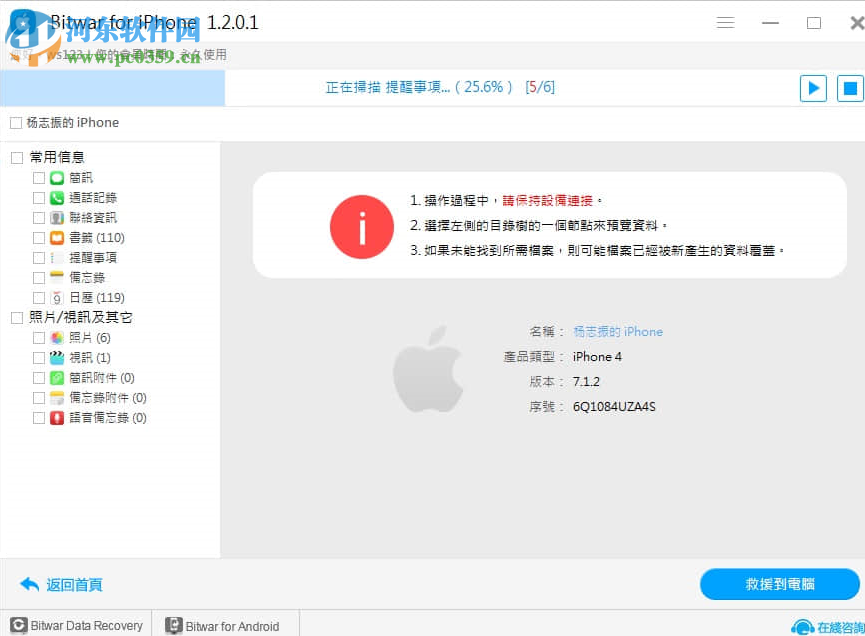Stop the scan with the square button
Image resolution: width=865 pixels, height=636 pixels.
coord(849,88)
